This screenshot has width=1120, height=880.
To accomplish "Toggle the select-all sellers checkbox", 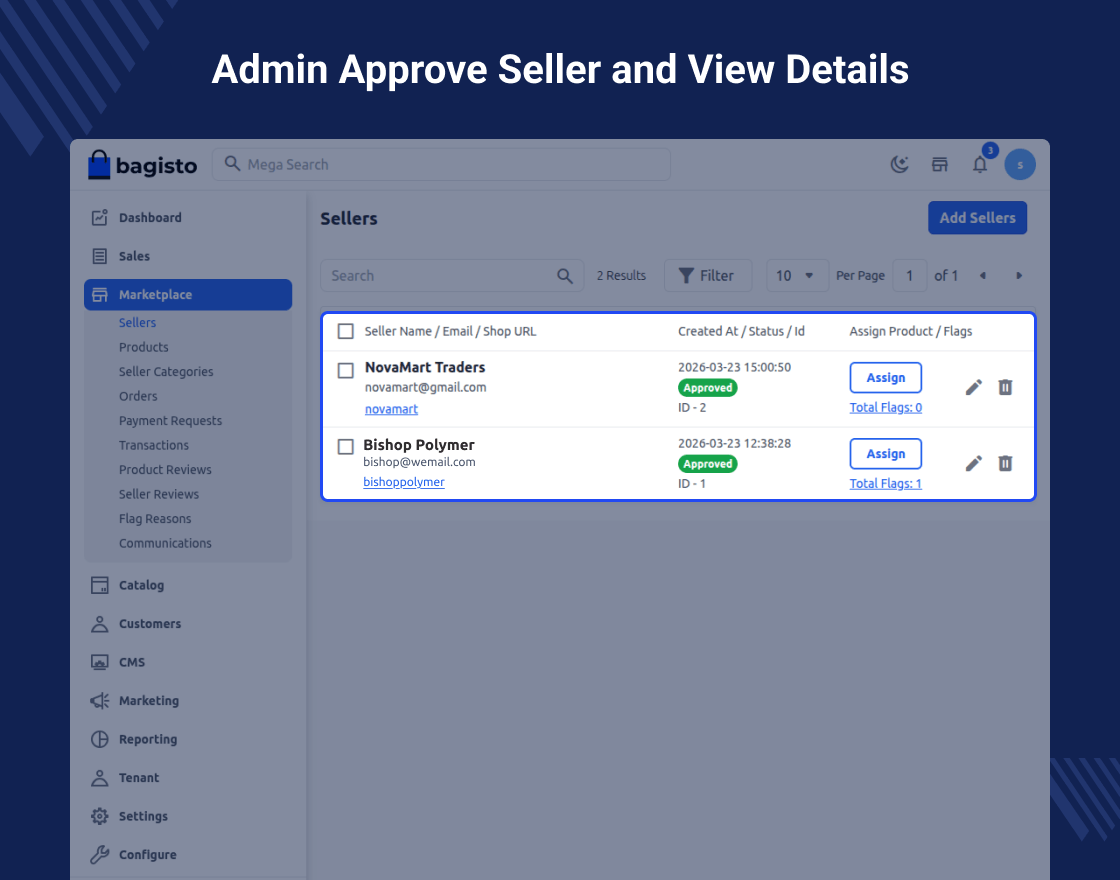I will pos(346,331).
